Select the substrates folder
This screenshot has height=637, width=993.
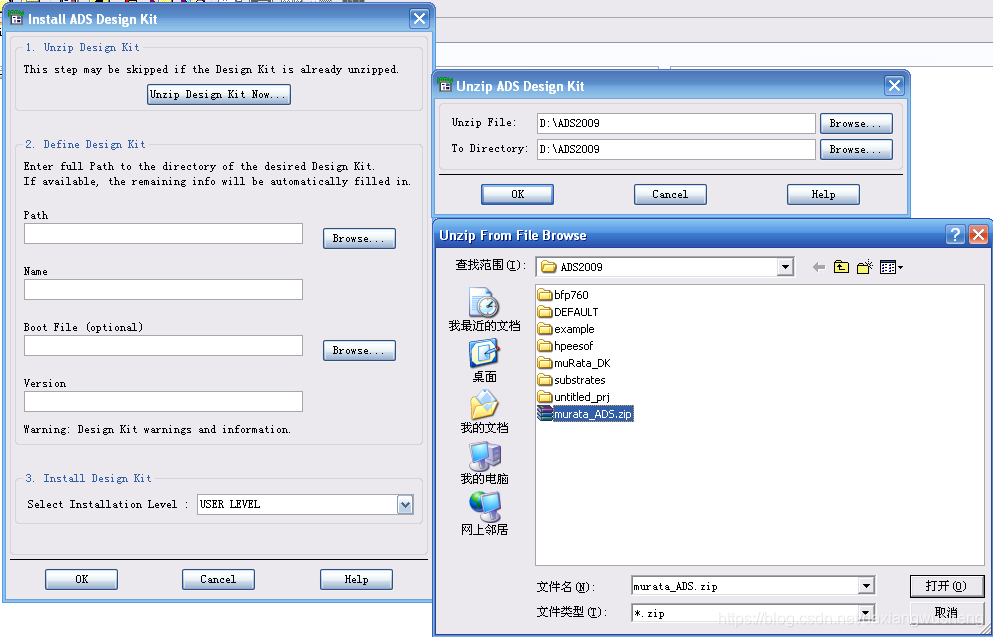click(x=572, y=380)
